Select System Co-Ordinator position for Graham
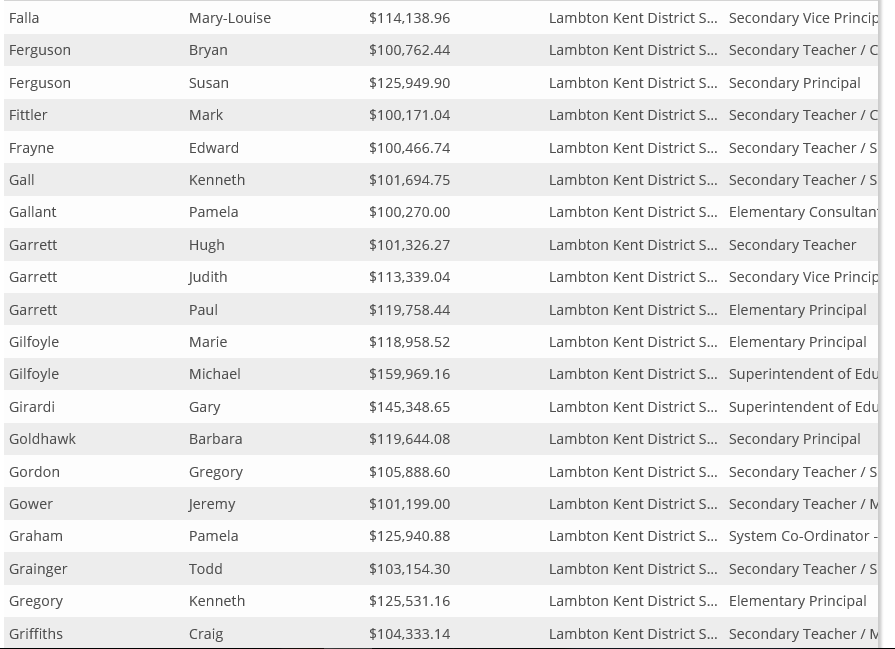Screen dimensions: 895x649 [x=803, y=536]
